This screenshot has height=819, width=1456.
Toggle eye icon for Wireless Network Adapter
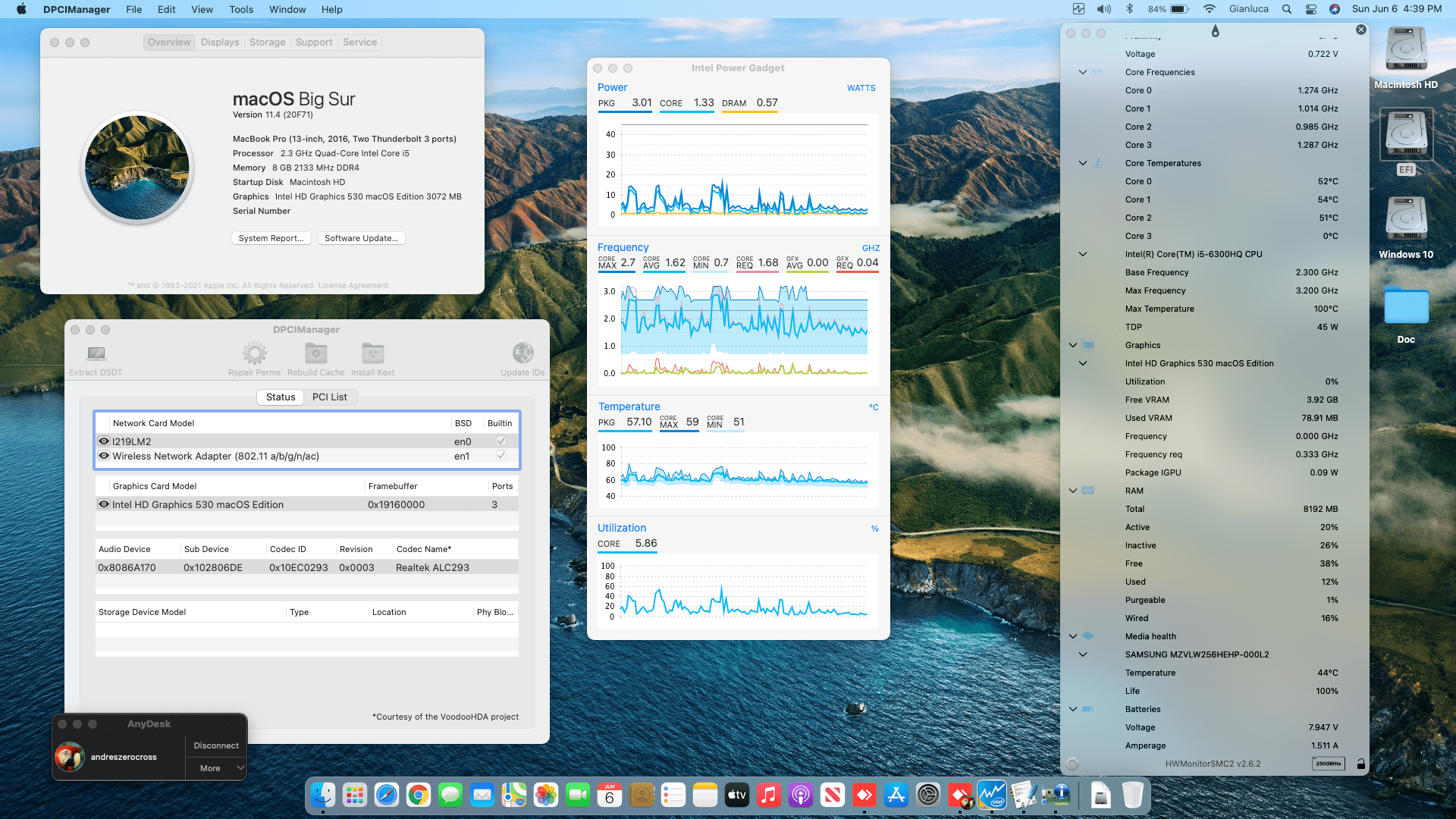[104, 456]
